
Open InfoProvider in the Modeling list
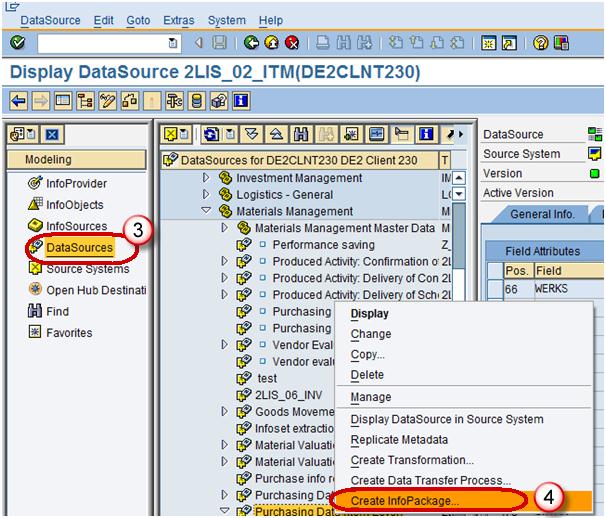(76, 183)
